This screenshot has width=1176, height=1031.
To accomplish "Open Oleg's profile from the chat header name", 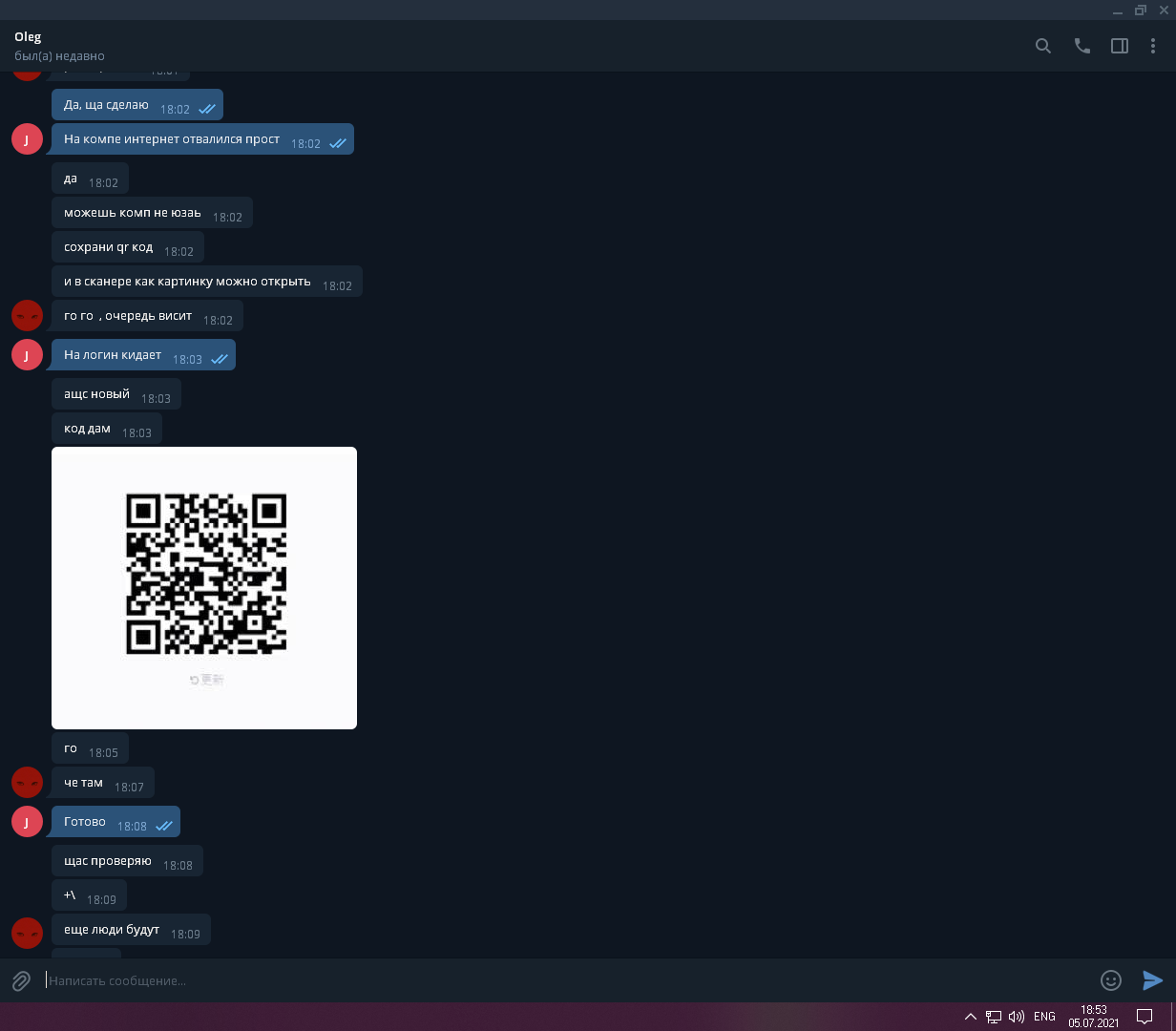I will [29, 37].
